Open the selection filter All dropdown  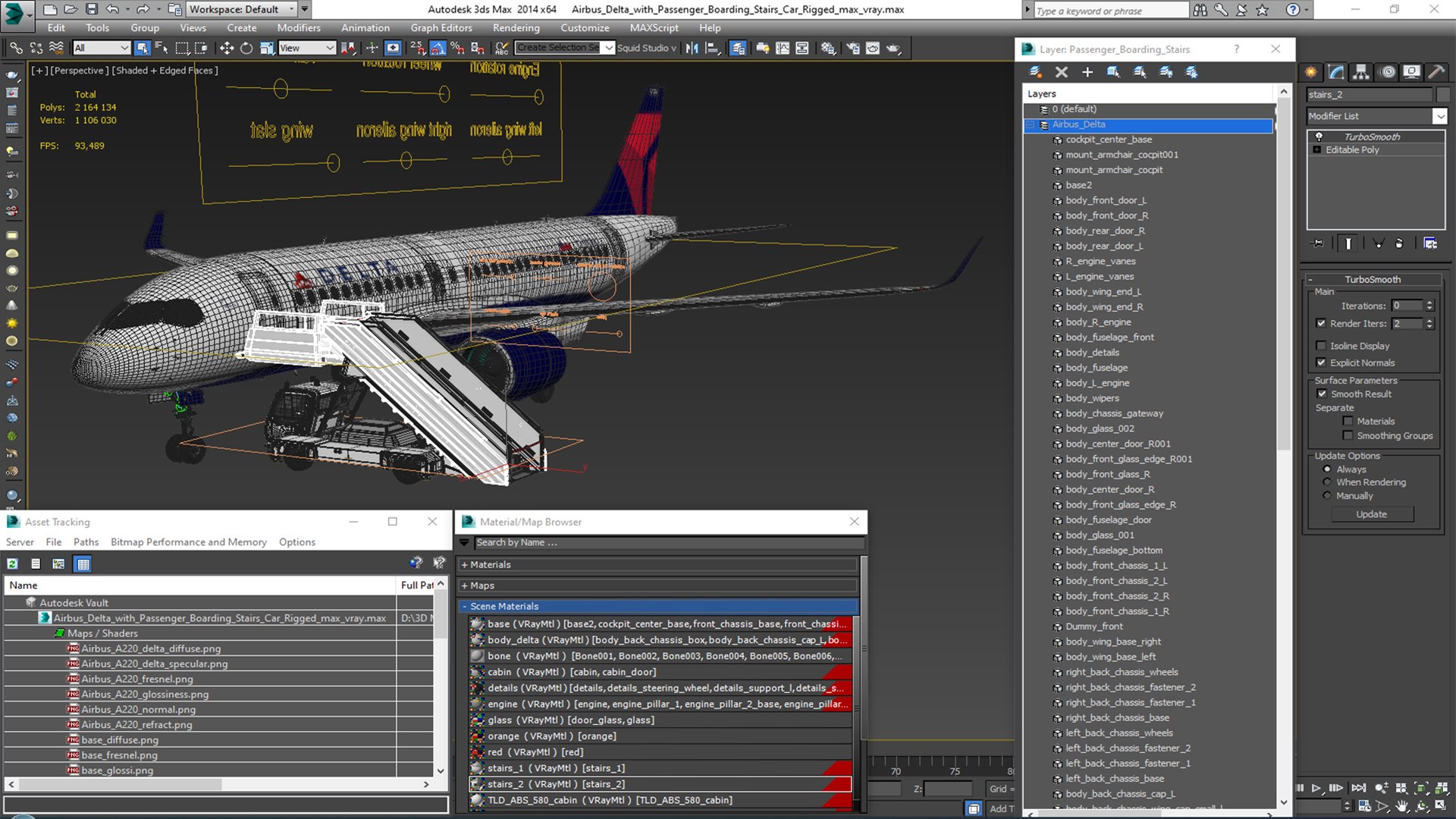[102, 48]
